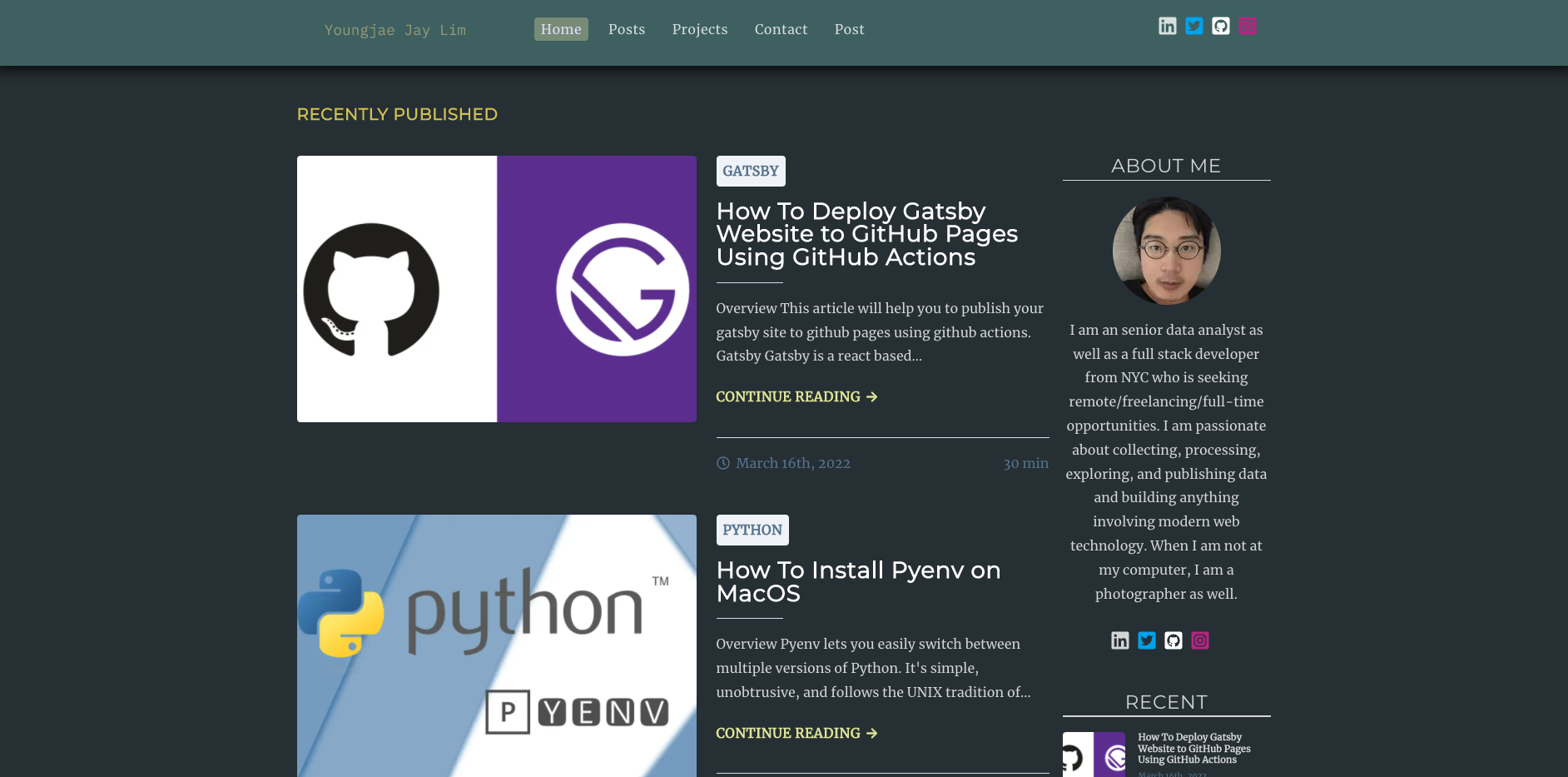The height and width of the screenshot is (777, 1568).
Task: Open the PYTHON category tag
Action: [752, 530]
